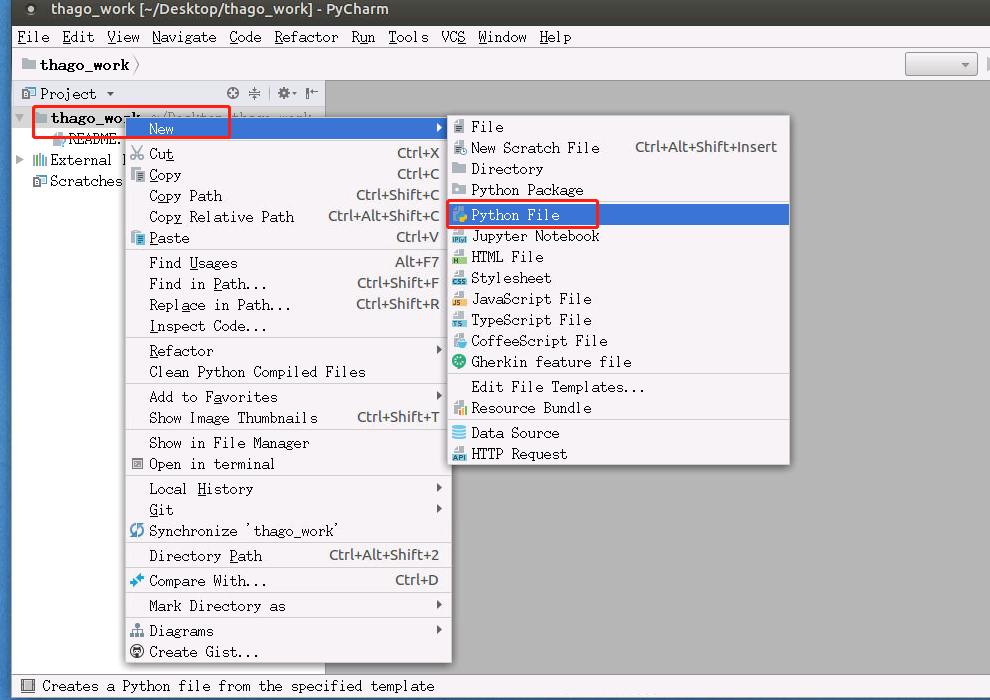Choose Copy Relative Path
The height and width of the screenshot is (700, 990).
(x=289, y=217)
